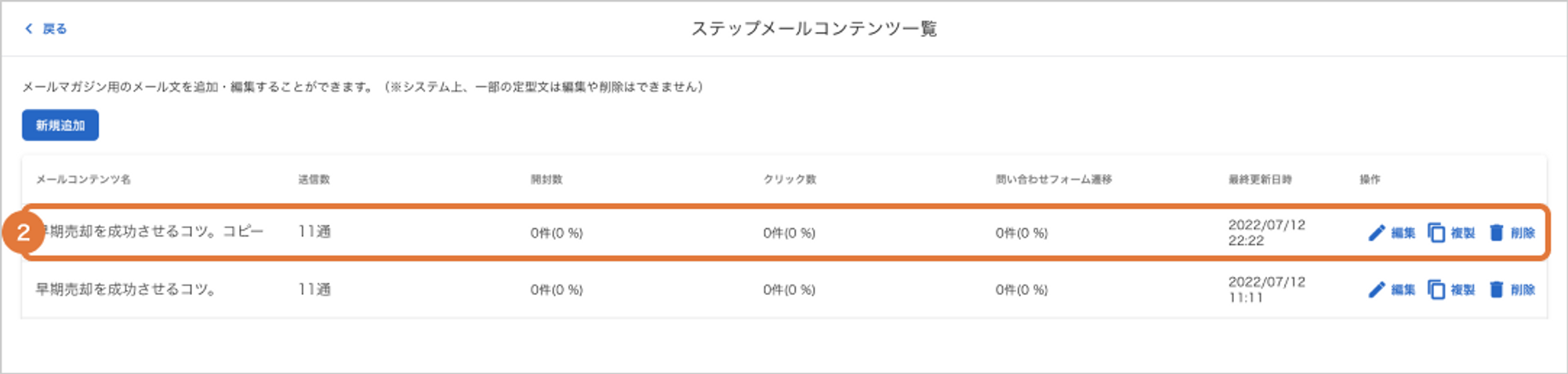Image resolution: width=1568 pixels, height=374 pixels.
Task: Click 削除 text in the bottom row
Action: click(1523, 290)
